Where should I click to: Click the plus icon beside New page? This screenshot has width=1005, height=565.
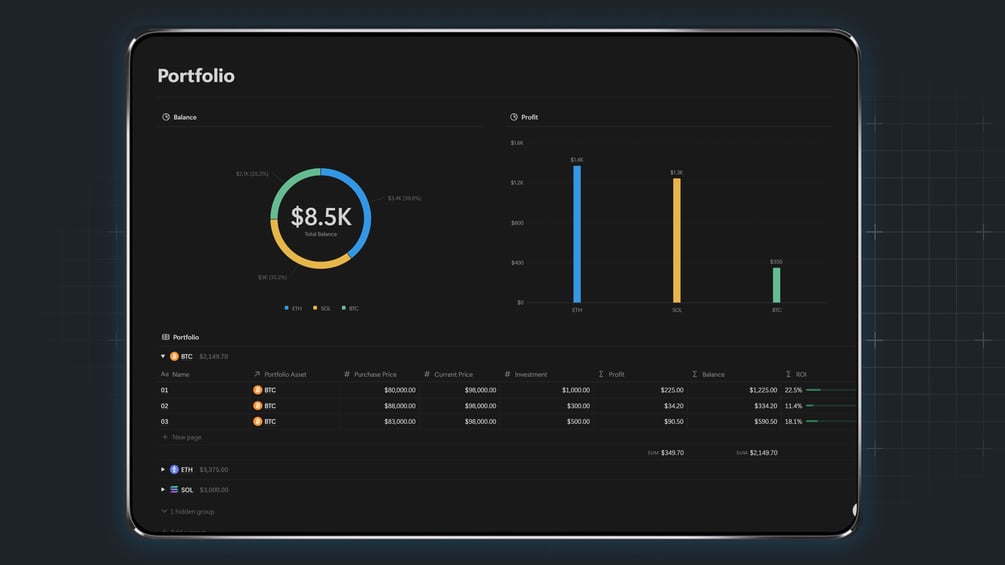pos(165,437)
